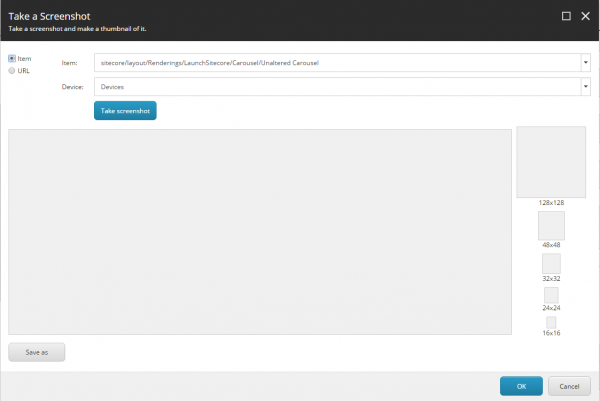Select the 16x16 thumbnail preview

click(551, 322)
